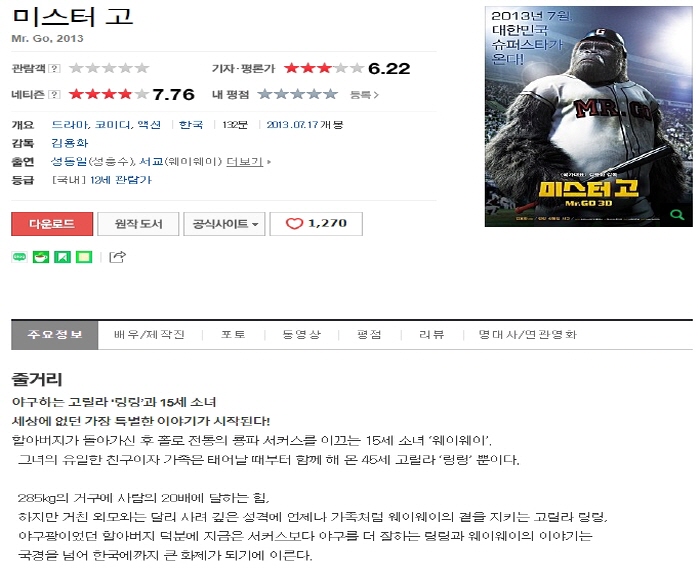Open the Mr. Go movie poster thumbnail

pyautogui.click(x=589, y=116)
